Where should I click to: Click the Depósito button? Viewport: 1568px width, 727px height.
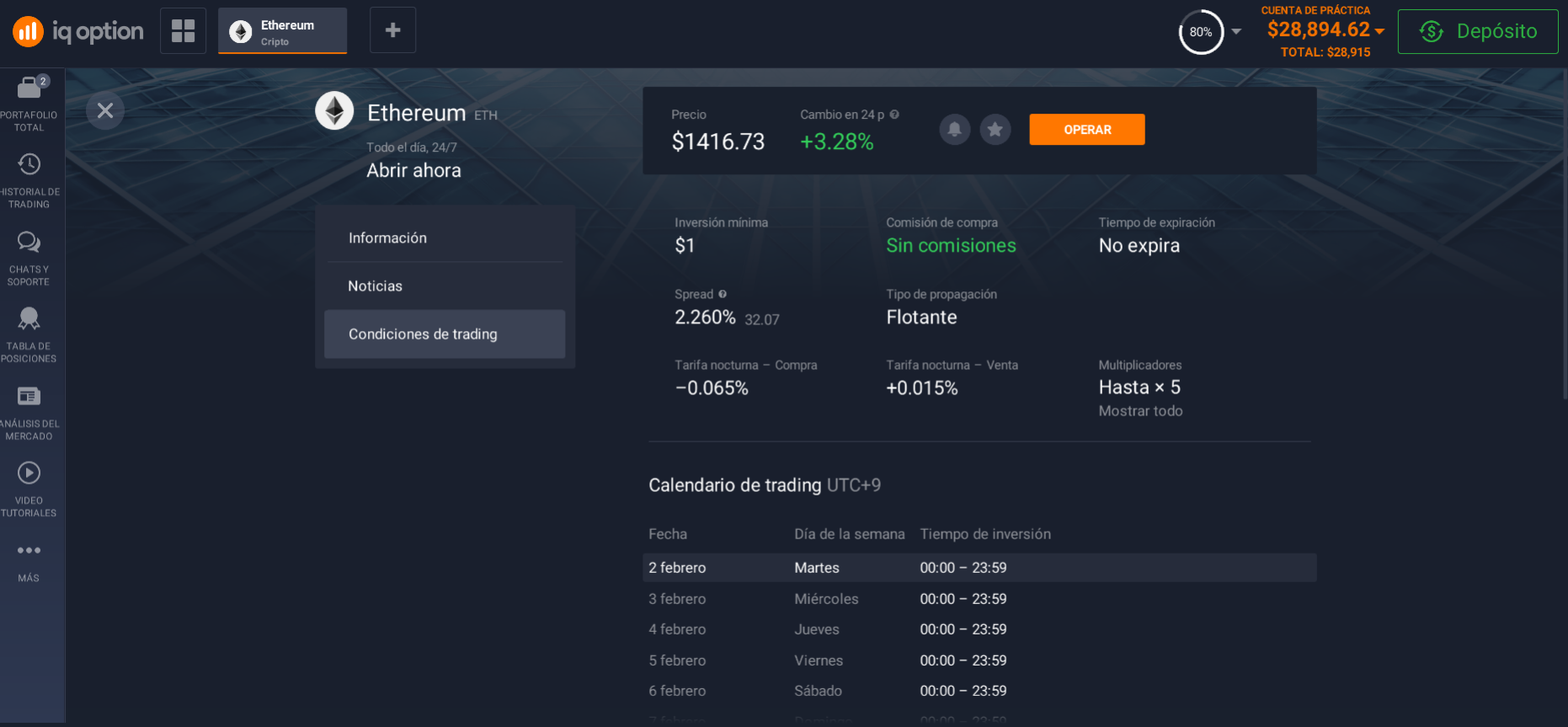click(x=1477, y=32)
